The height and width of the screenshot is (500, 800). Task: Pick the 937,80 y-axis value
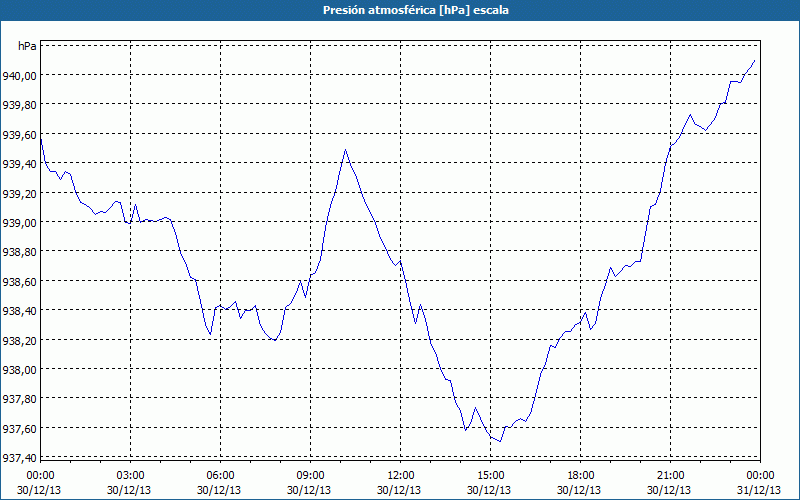coord(19,399)
